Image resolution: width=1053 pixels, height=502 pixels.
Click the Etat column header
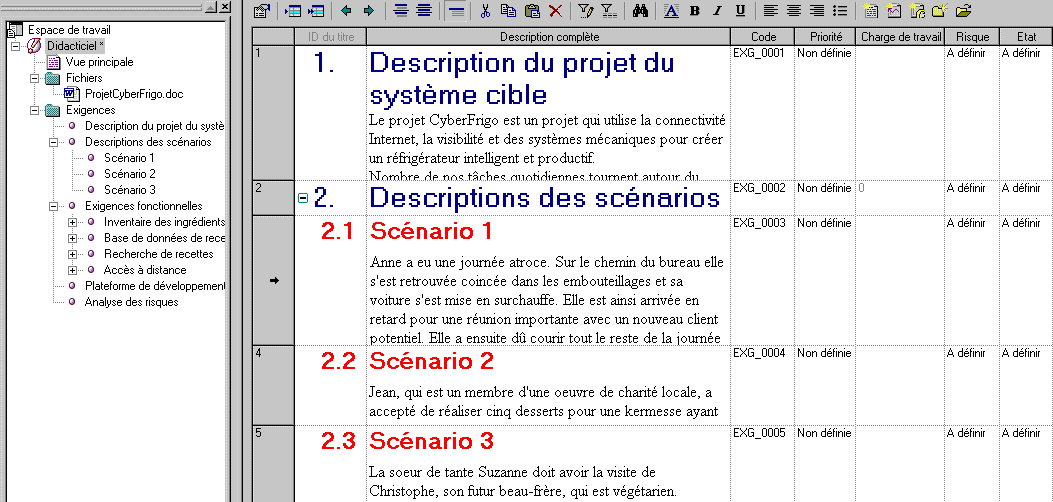1026,37
